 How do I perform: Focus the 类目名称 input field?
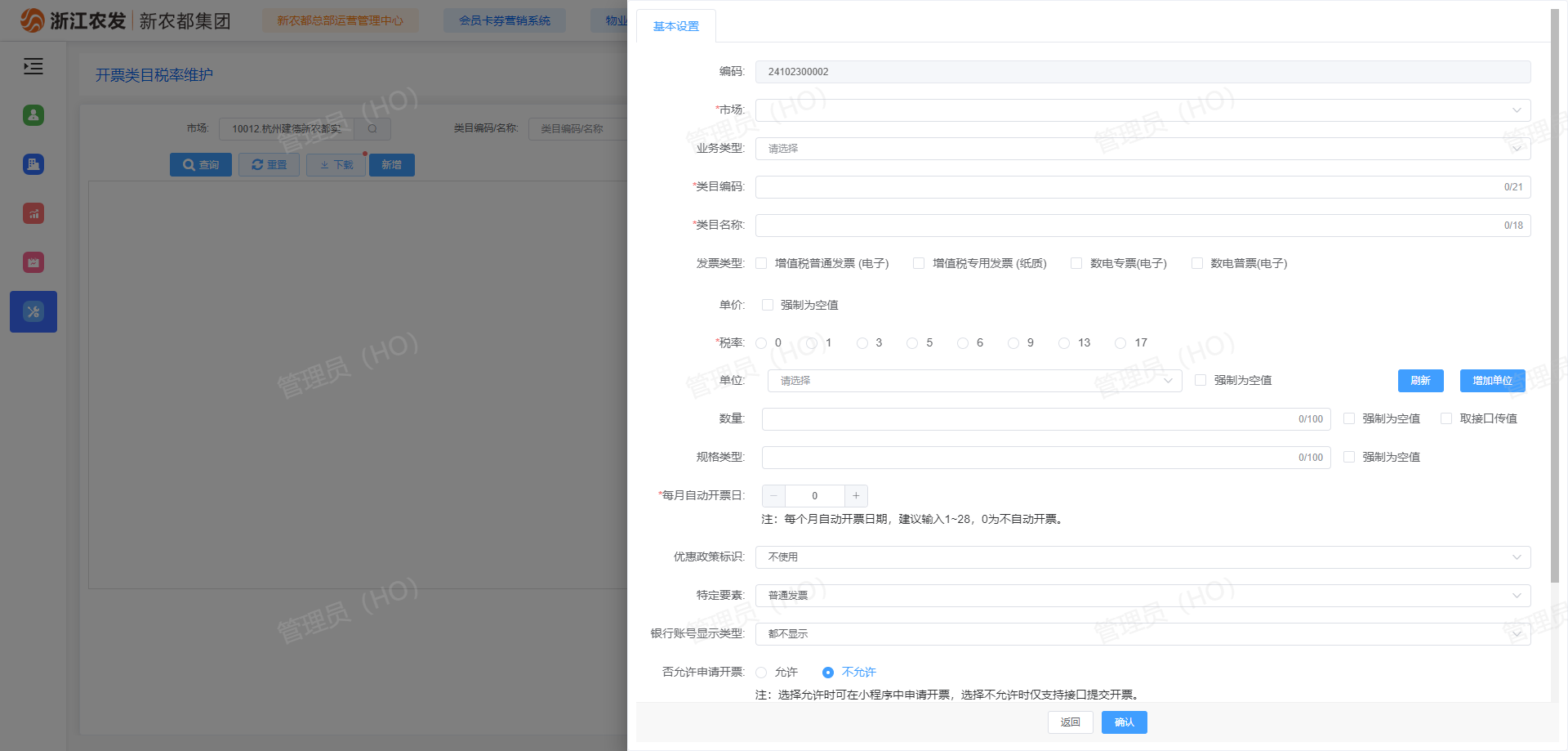click(x=1127, y=226)
